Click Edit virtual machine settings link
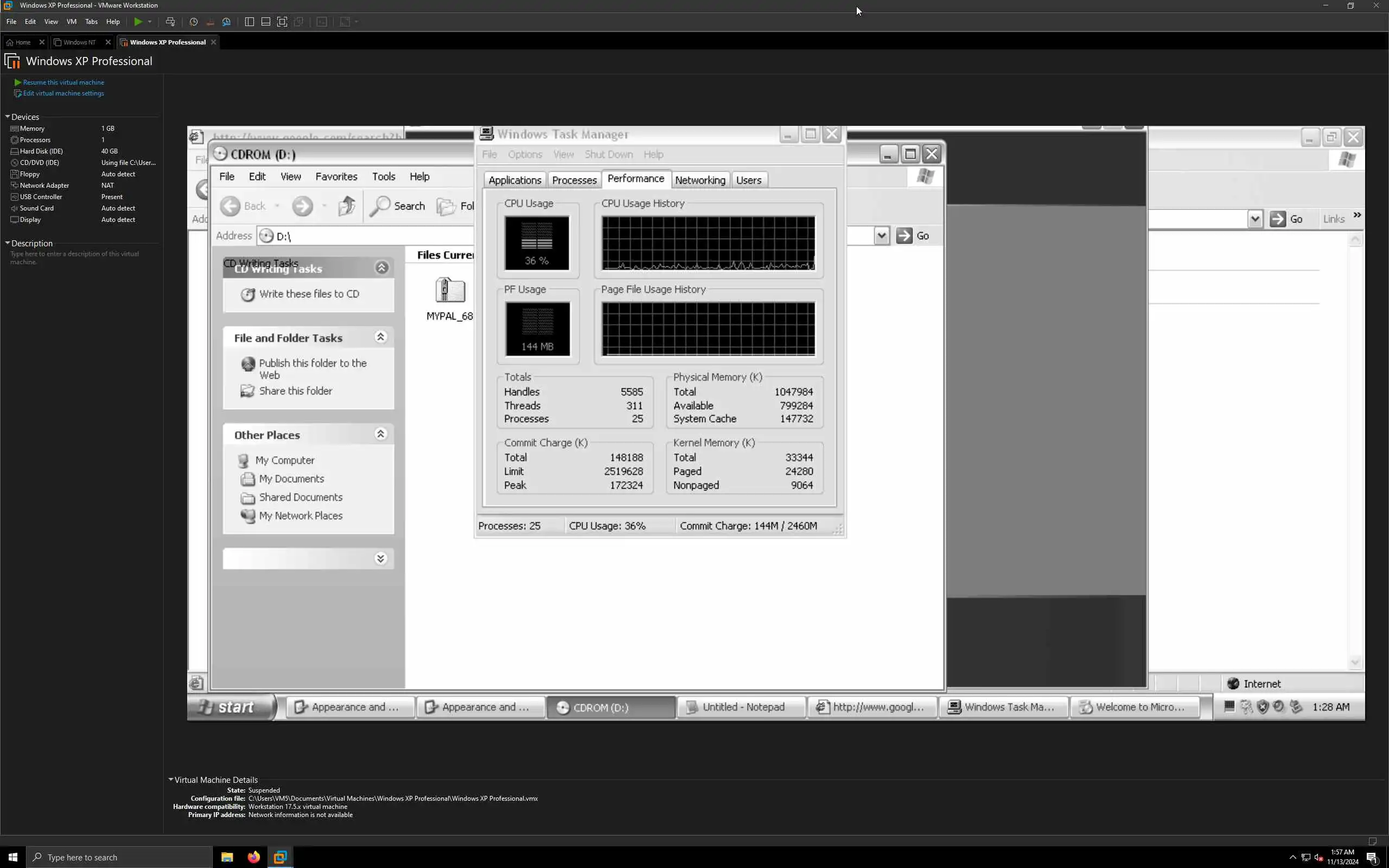1389x868 pixels. click(63, 93)
